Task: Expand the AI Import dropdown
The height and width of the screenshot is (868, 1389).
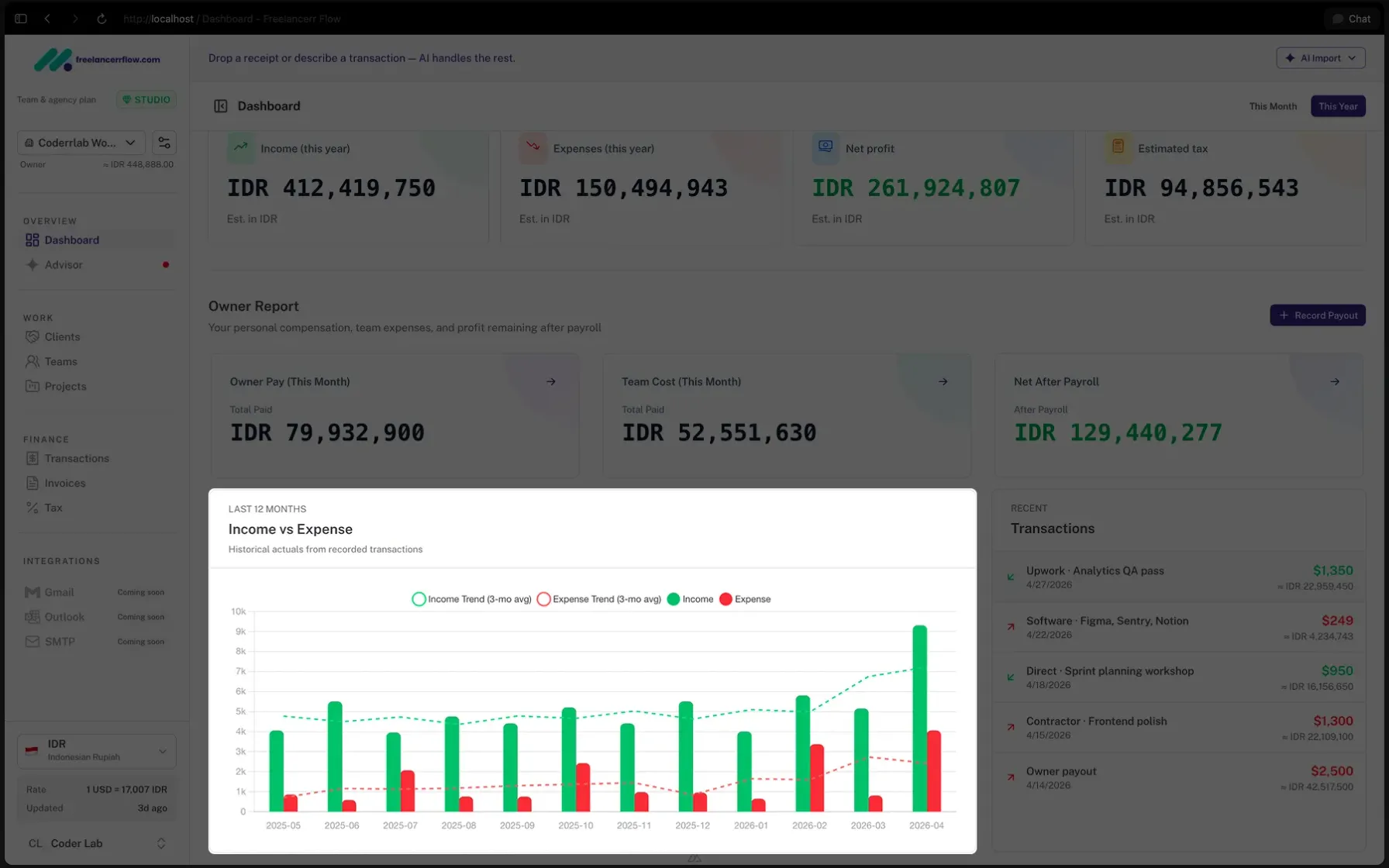Action: [1321, 58]
